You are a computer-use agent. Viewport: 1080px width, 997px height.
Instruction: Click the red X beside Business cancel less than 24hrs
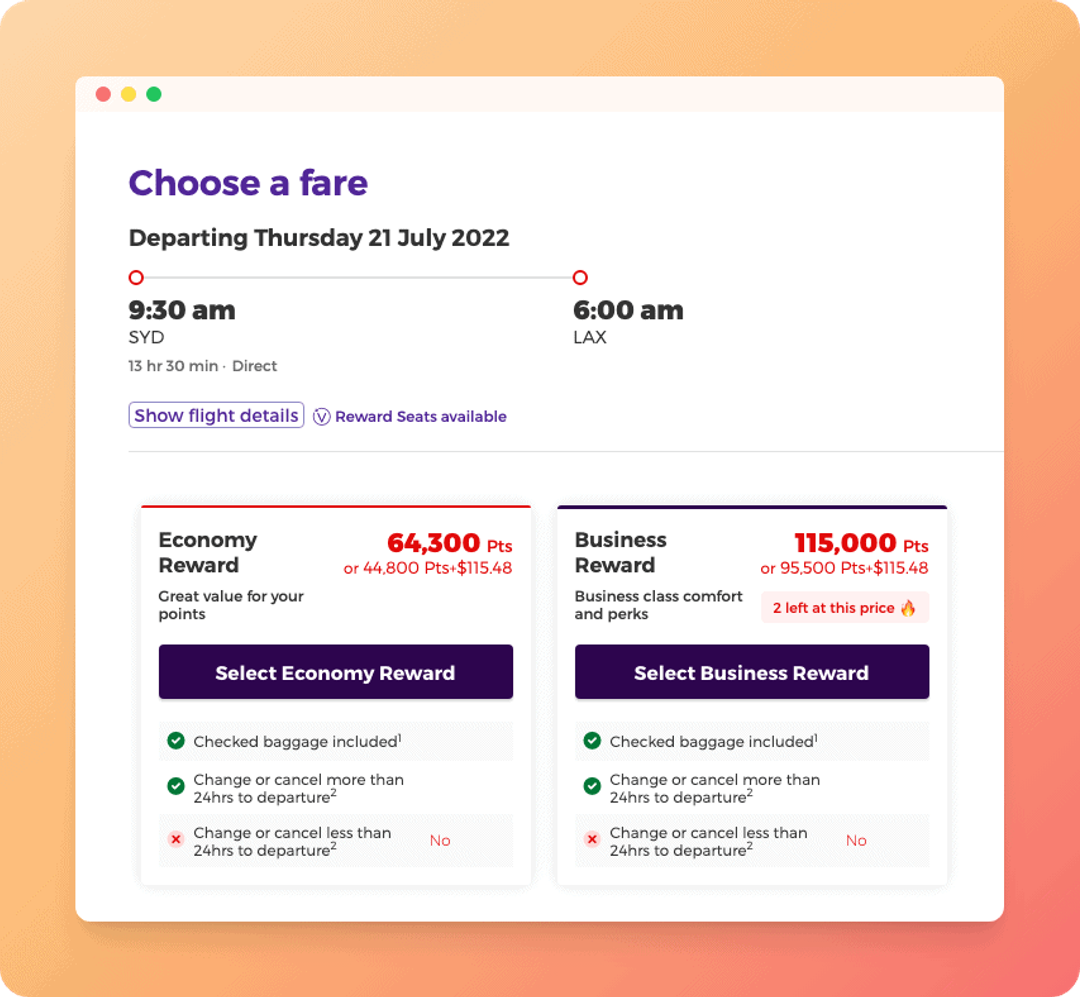(x=593, y=840)
